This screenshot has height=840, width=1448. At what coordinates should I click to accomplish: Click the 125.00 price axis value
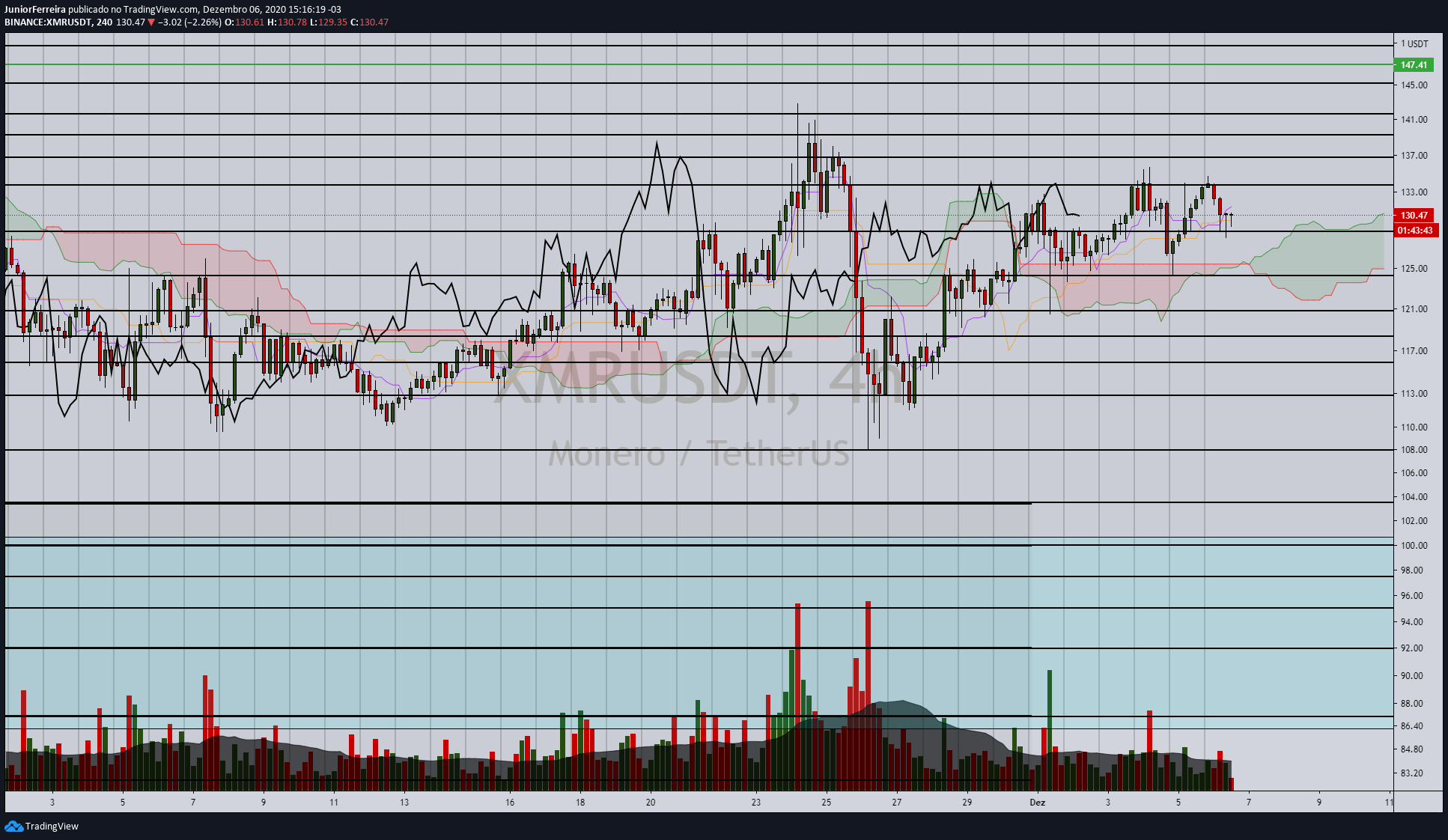1414,269
